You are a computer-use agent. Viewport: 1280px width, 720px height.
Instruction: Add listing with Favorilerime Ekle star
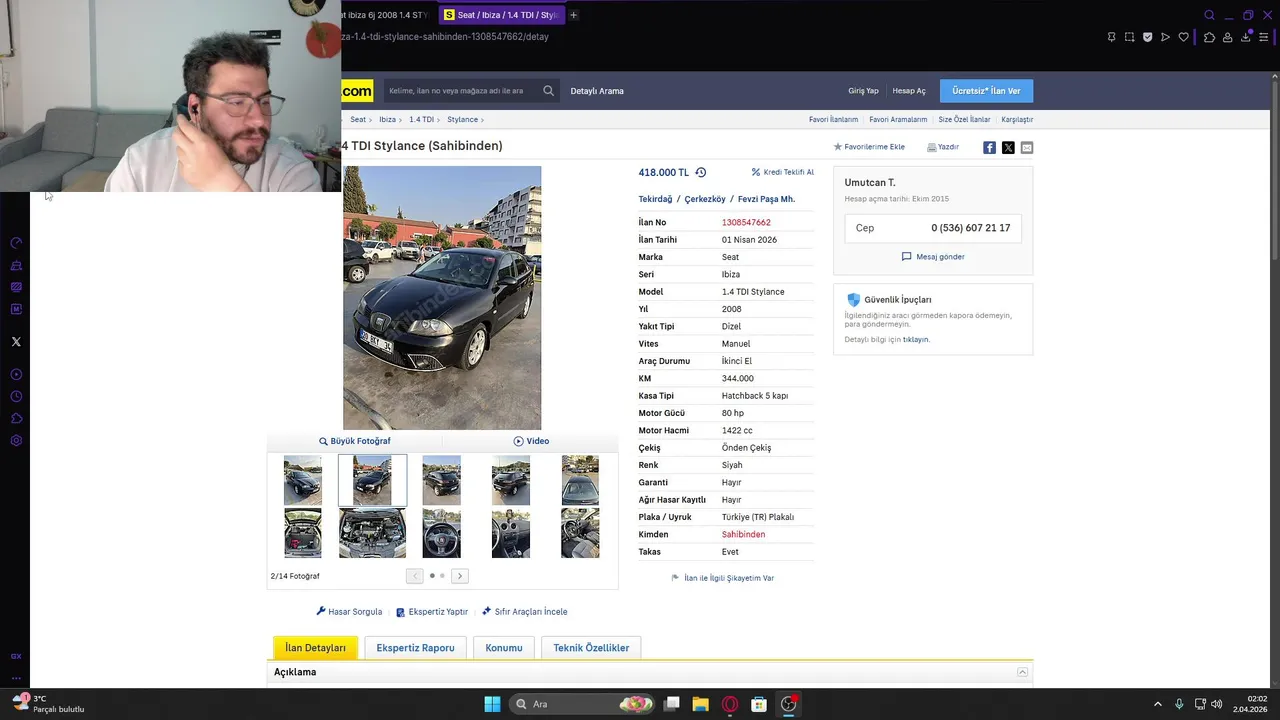click(869, 147)
